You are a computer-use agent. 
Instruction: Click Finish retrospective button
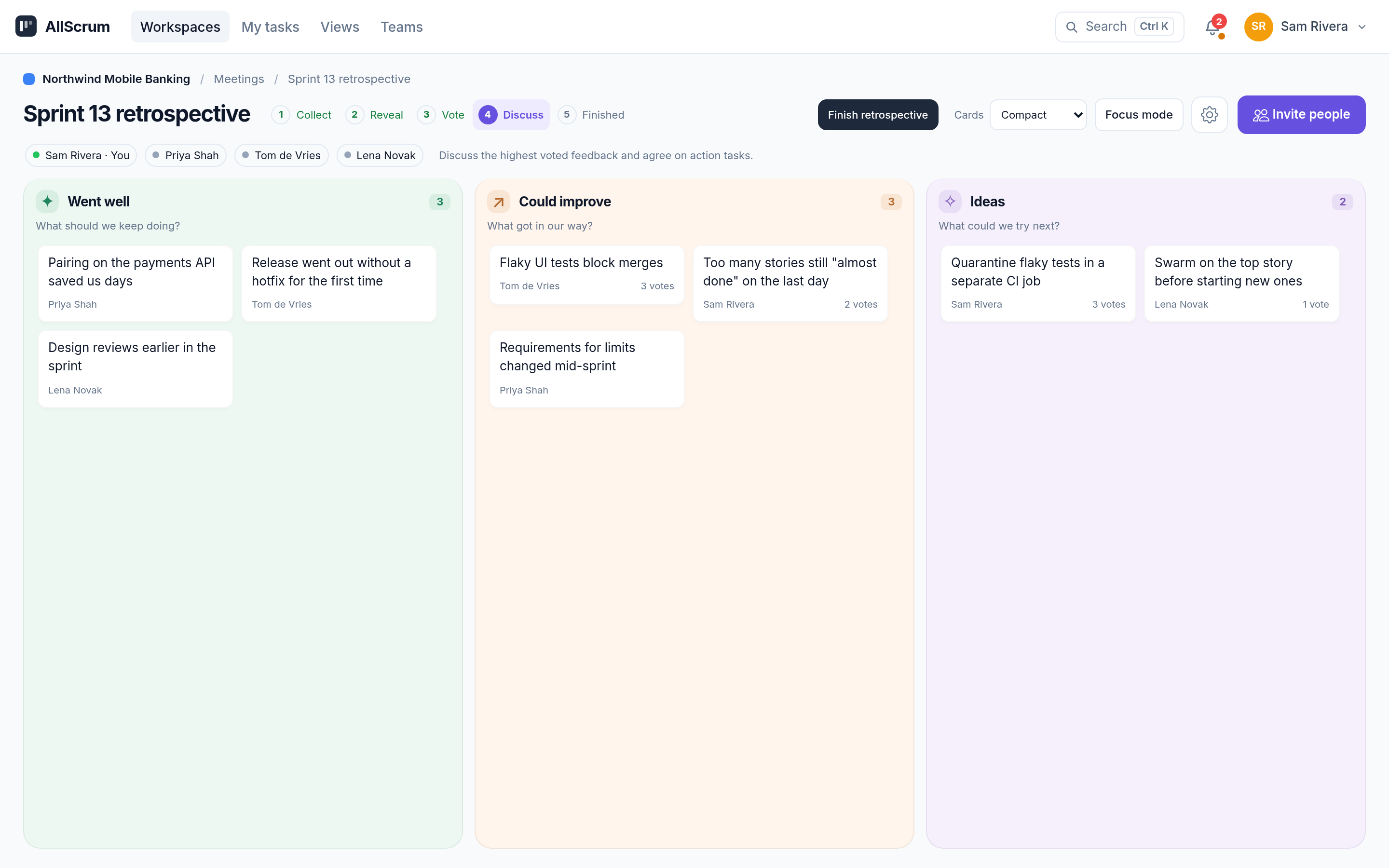click(878, 115)
